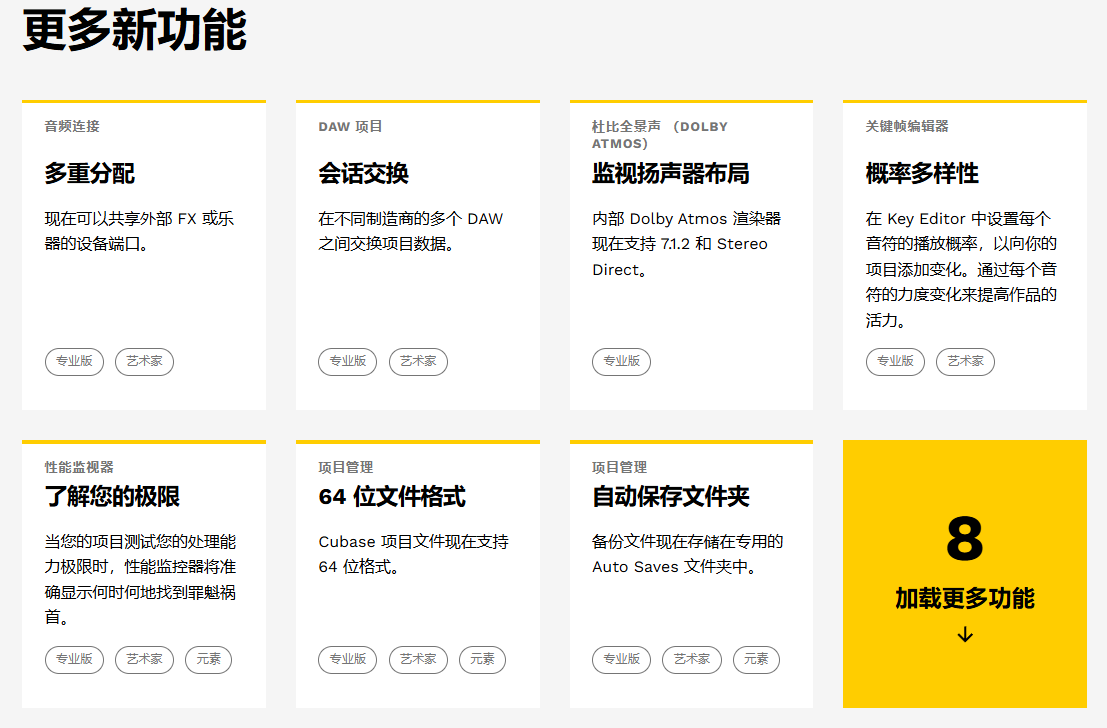This screenshot has height=728, width=1107.
Task: Click the 专业版 tag in the 监视扬声器布局 card
Action: tap(621, 361)
